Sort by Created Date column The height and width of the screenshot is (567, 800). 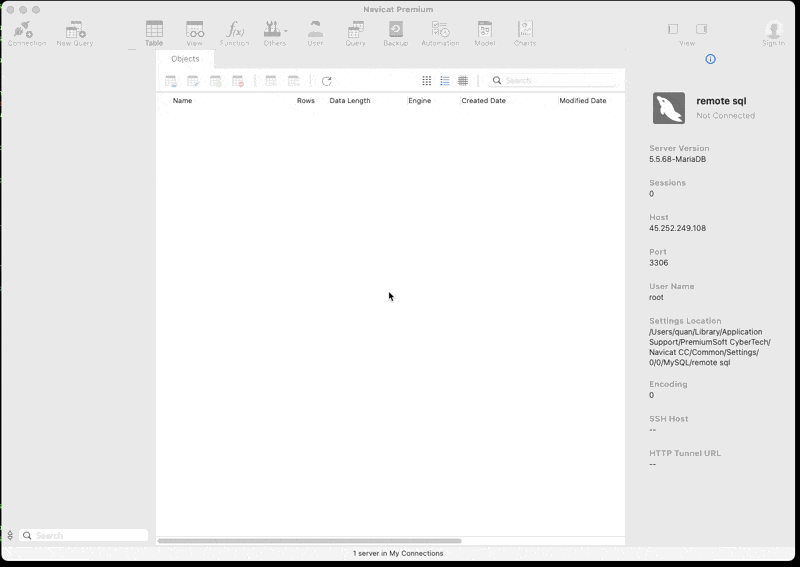pyautogui.click(x=483, y=101)
